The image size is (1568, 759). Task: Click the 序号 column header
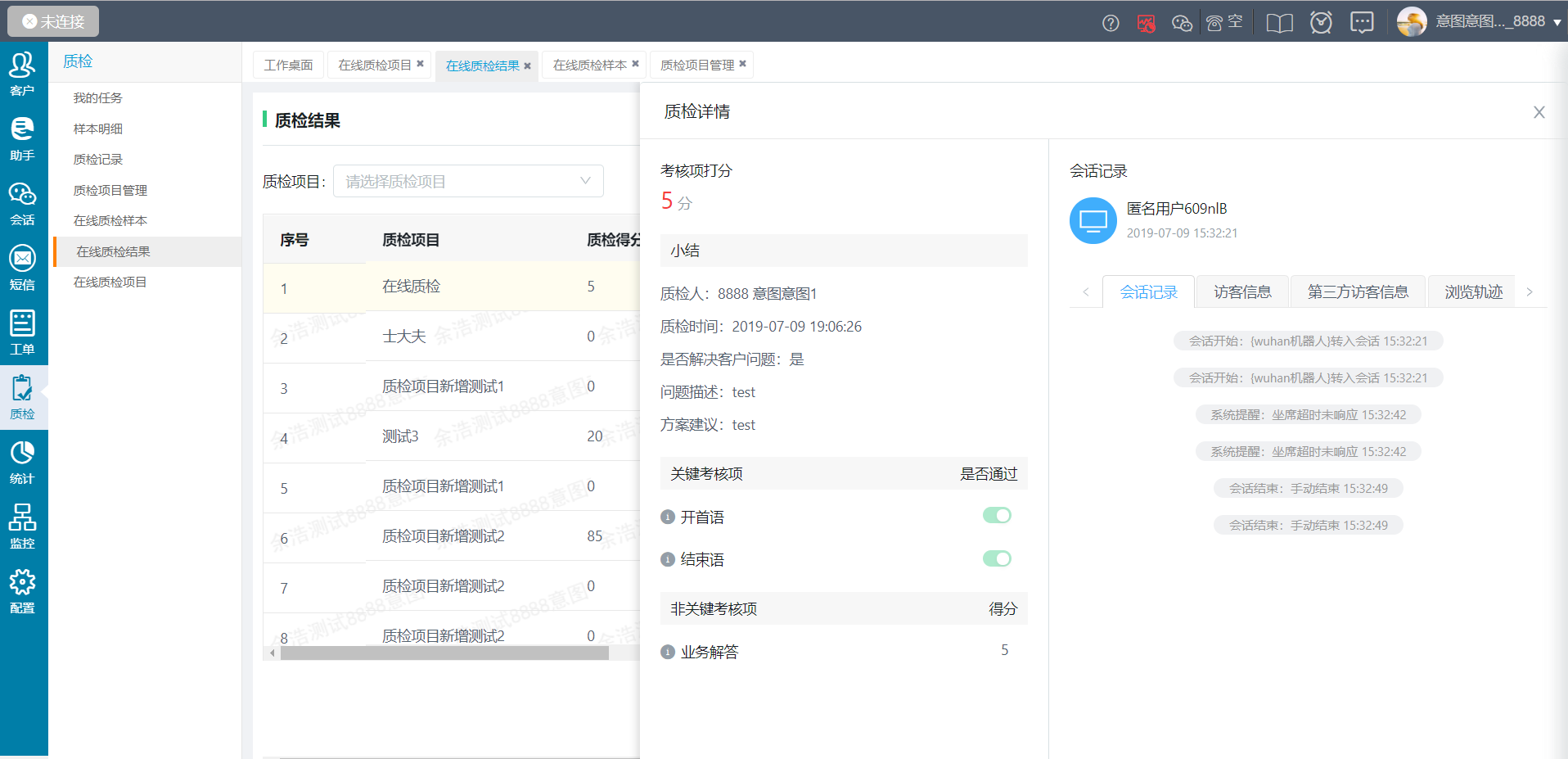tap(295, 240)
